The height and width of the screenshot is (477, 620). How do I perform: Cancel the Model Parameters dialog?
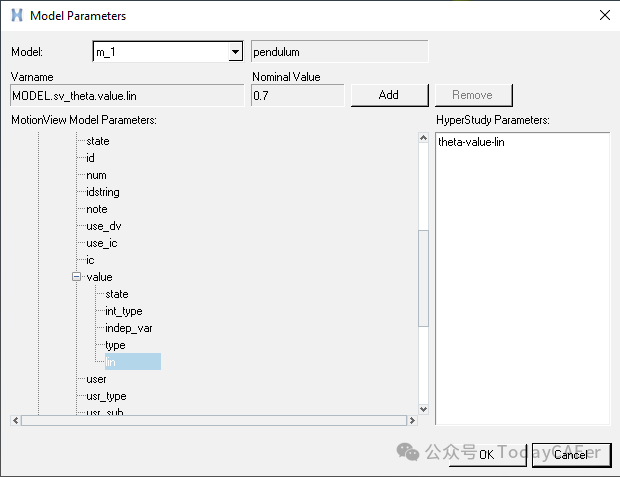(x=571, y=454)
